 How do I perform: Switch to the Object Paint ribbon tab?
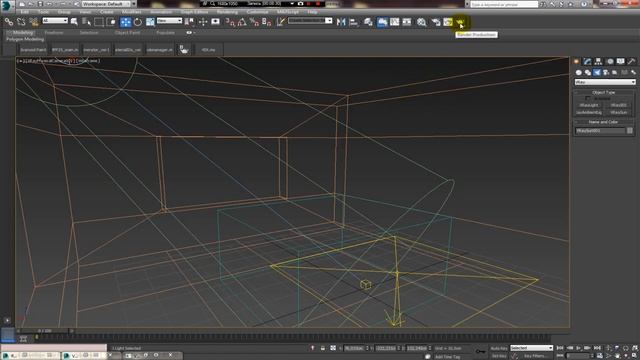[x=127, y=33]
